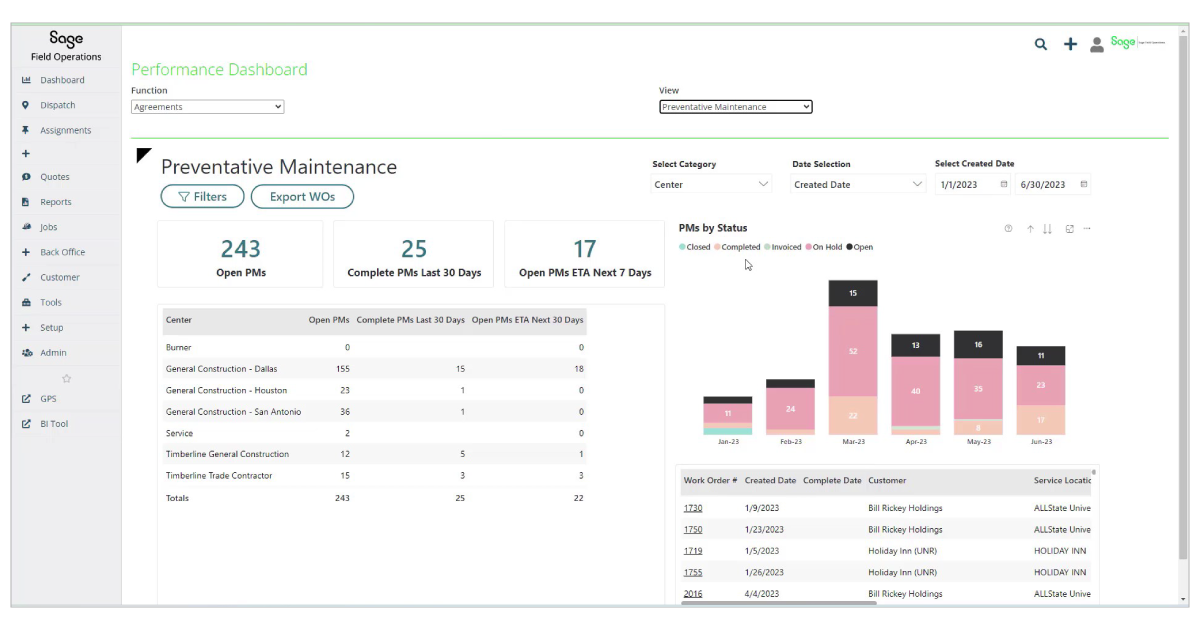Viewport: 1200px width, 630px height.
Task: Toggle the Closed legend item
Action: click(x=695, y=247)
